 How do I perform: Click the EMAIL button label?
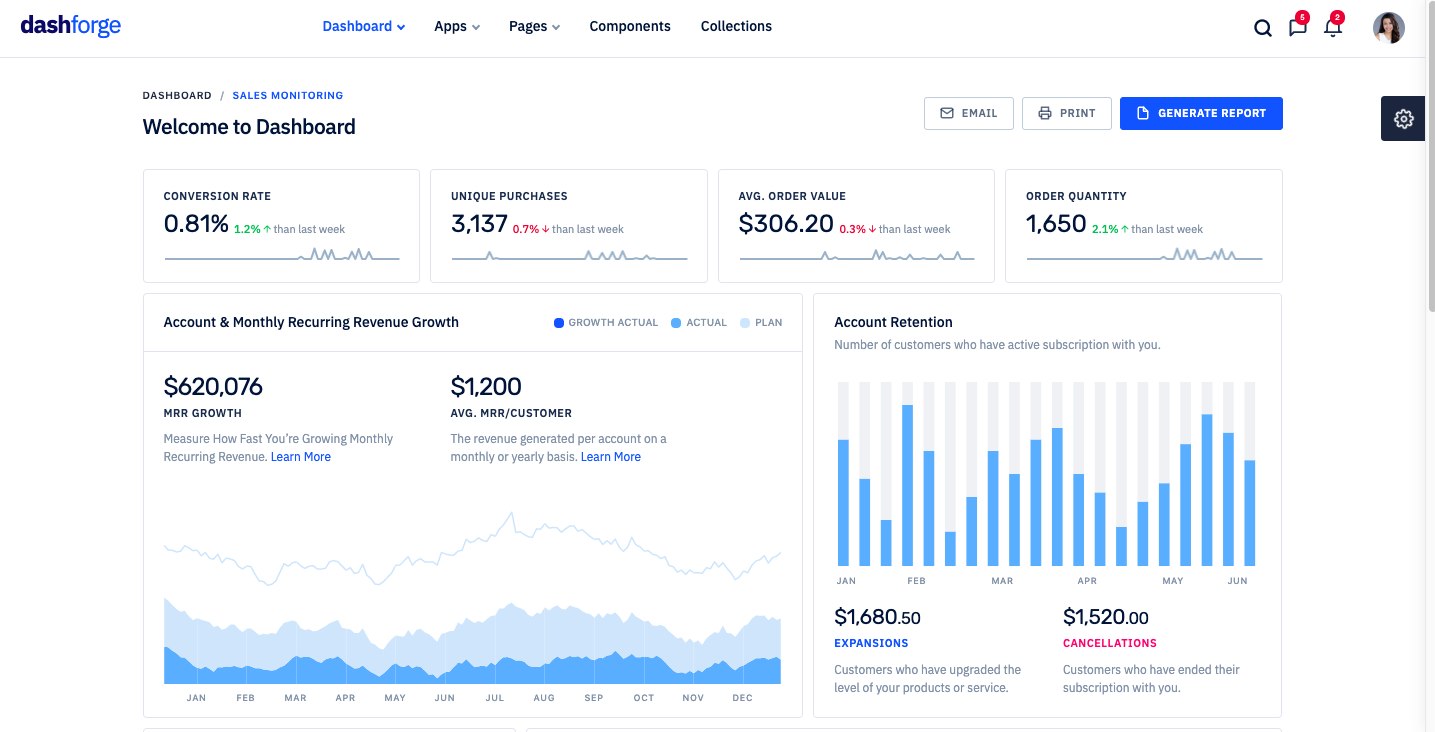(x=980, y=113)
